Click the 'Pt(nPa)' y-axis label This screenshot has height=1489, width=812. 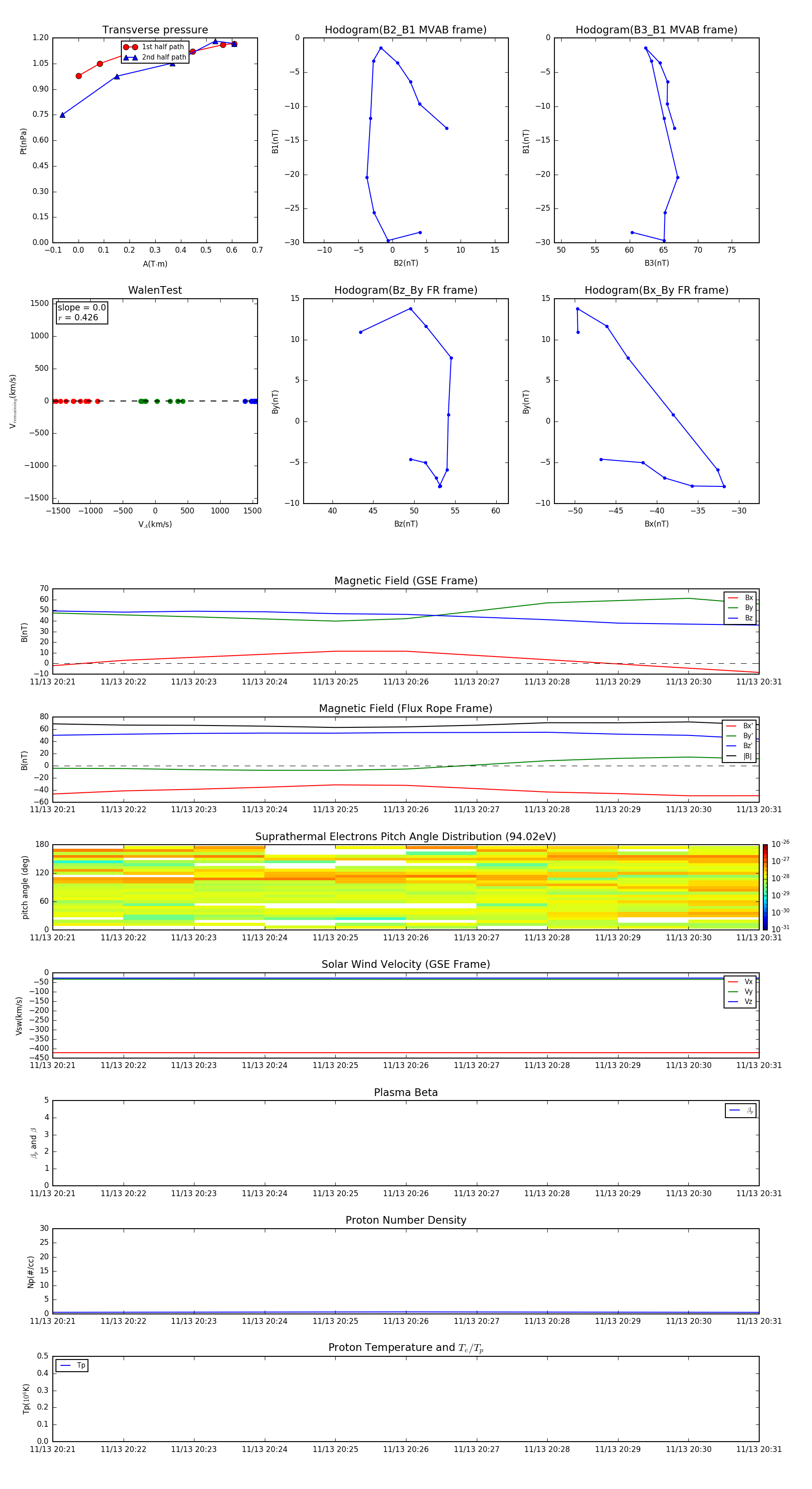[24, 141]
